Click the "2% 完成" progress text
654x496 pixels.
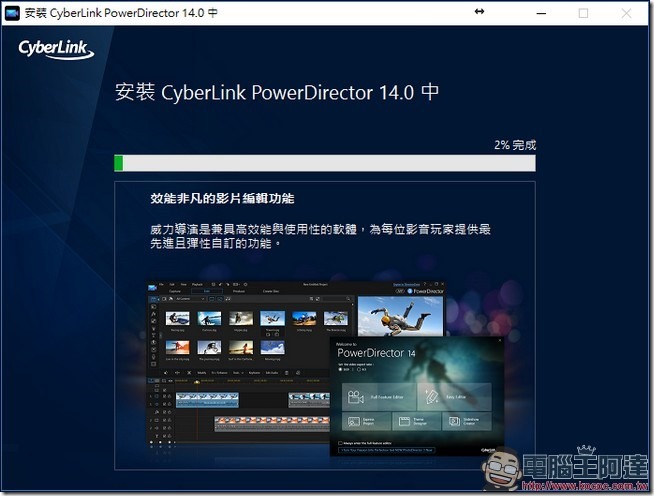coord(515,145)
